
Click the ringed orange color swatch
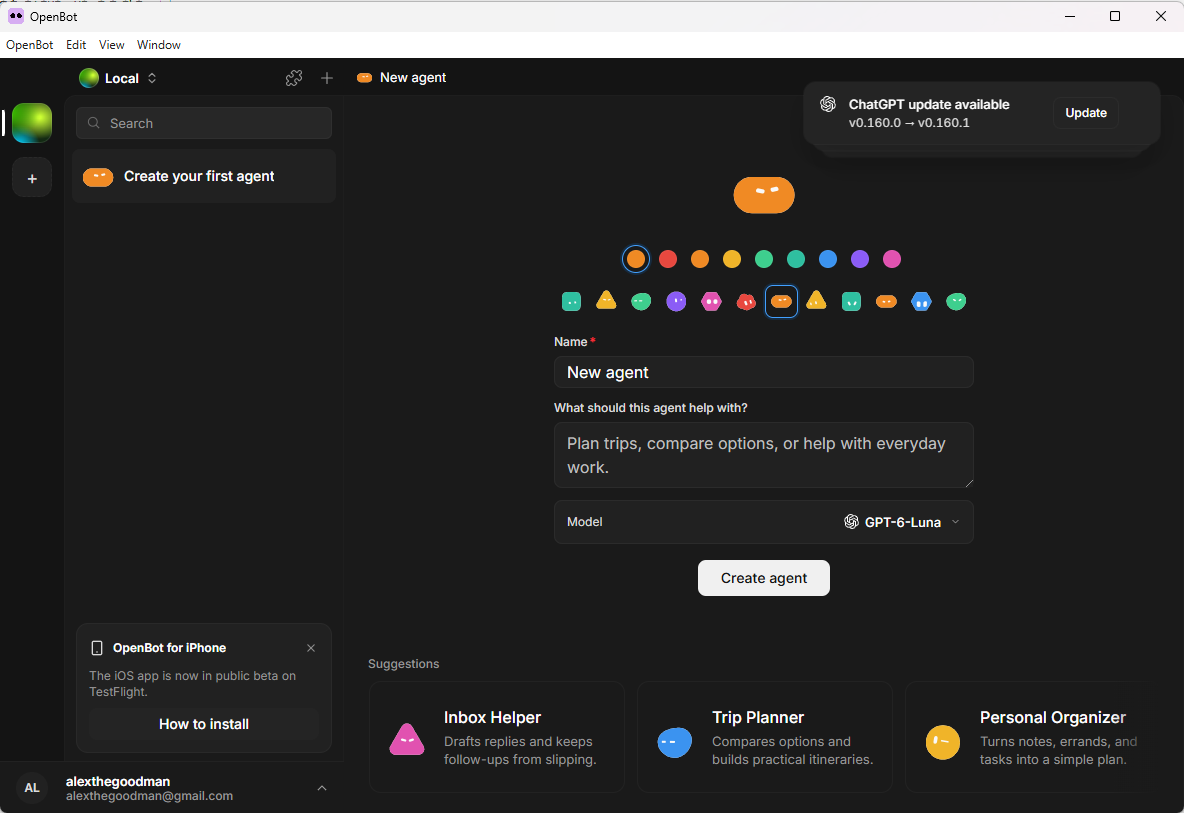point(636,259)
